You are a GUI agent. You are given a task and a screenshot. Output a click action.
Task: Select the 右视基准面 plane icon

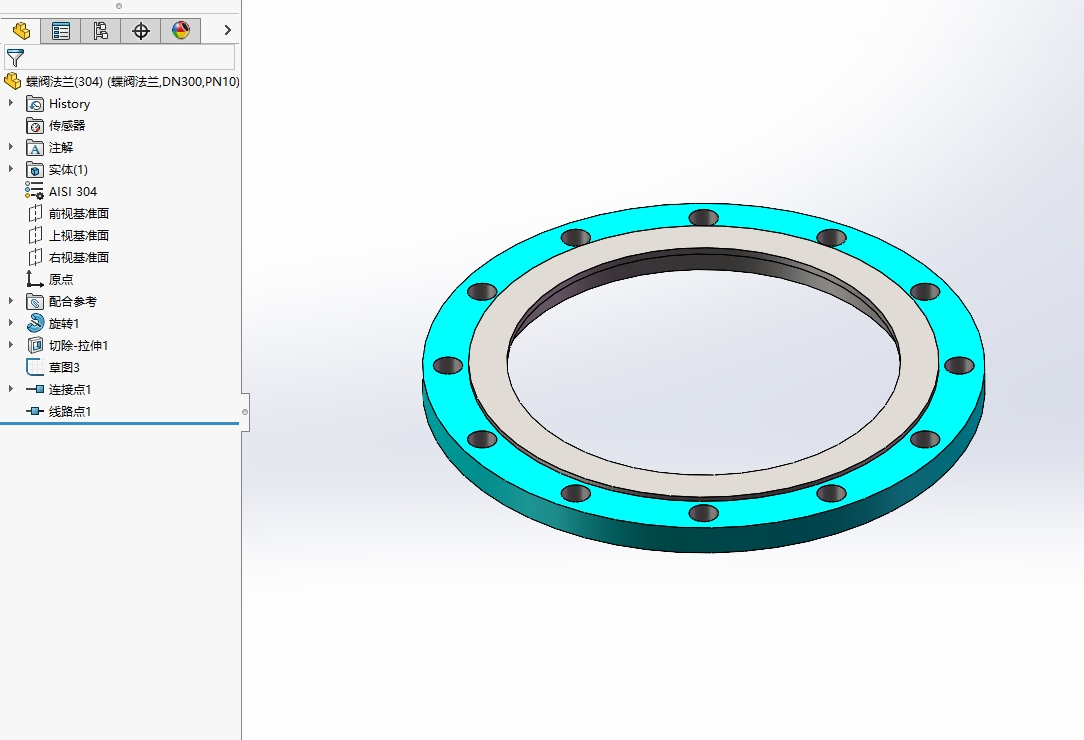[35, 258]
